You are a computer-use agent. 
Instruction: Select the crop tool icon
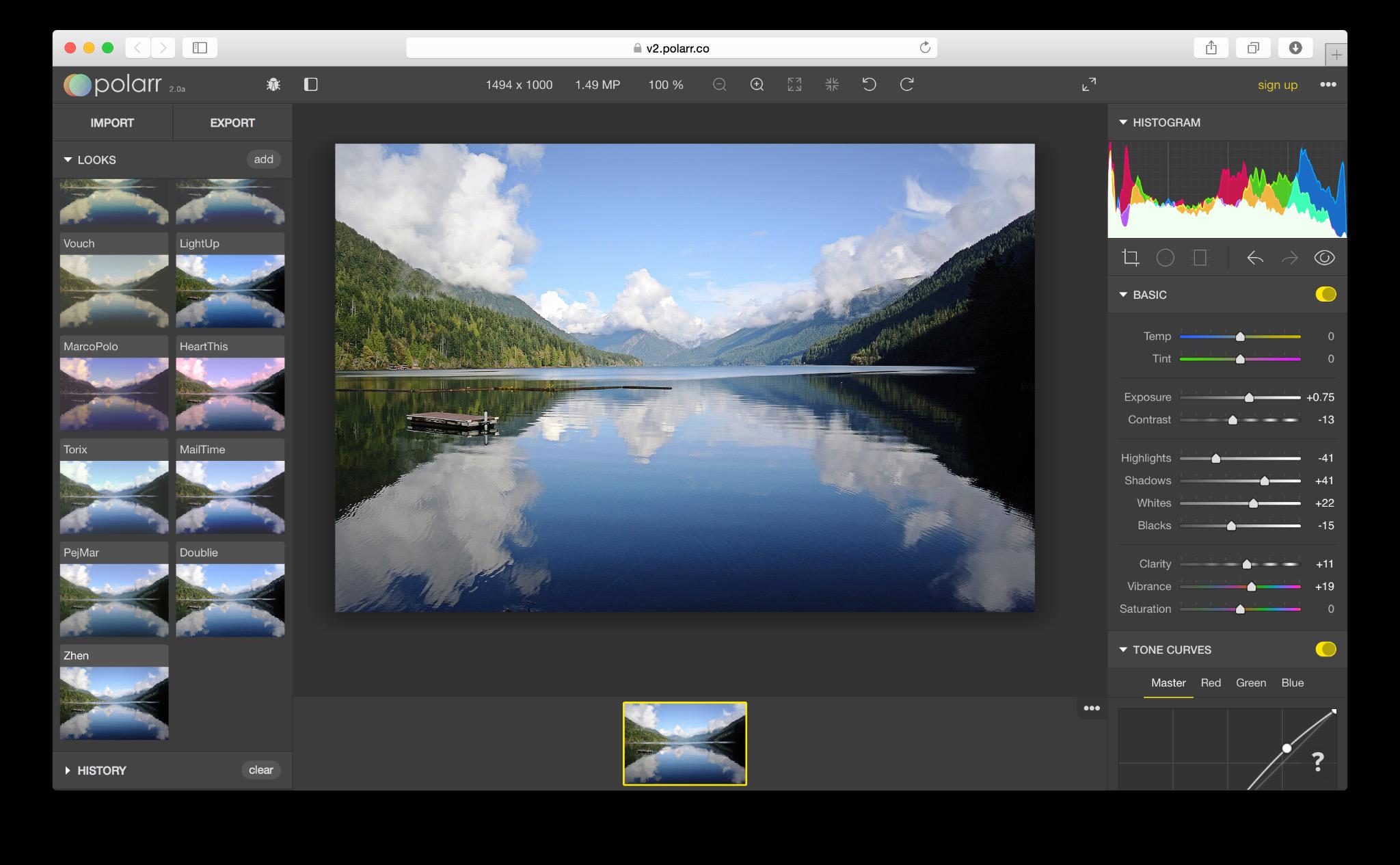pos(1131,258)
